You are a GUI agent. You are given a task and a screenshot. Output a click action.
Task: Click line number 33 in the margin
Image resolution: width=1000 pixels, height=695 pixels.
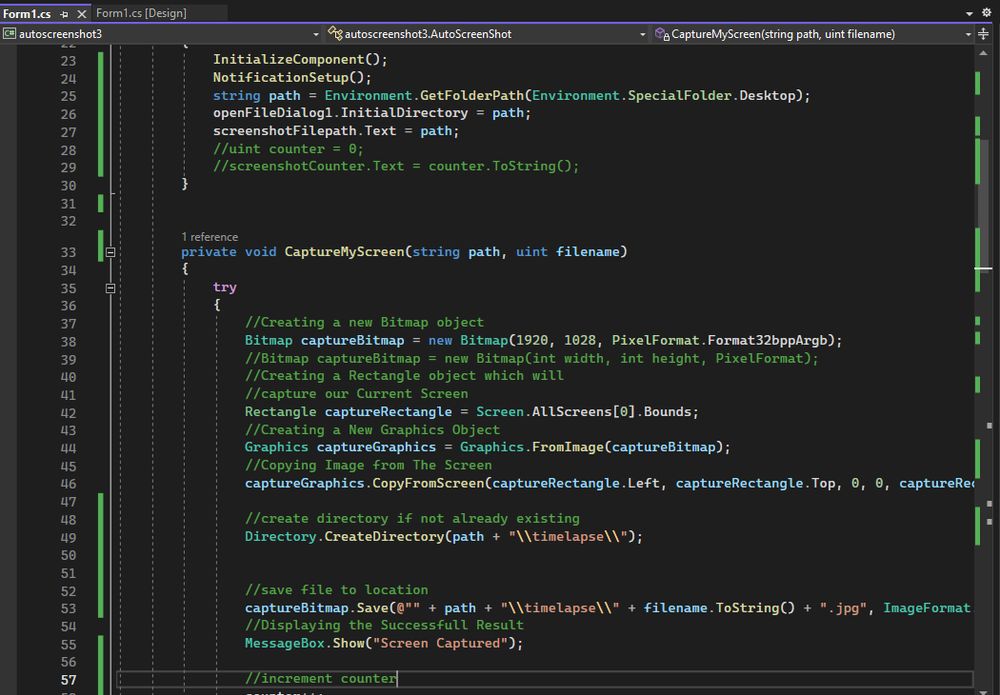[68, 252]
